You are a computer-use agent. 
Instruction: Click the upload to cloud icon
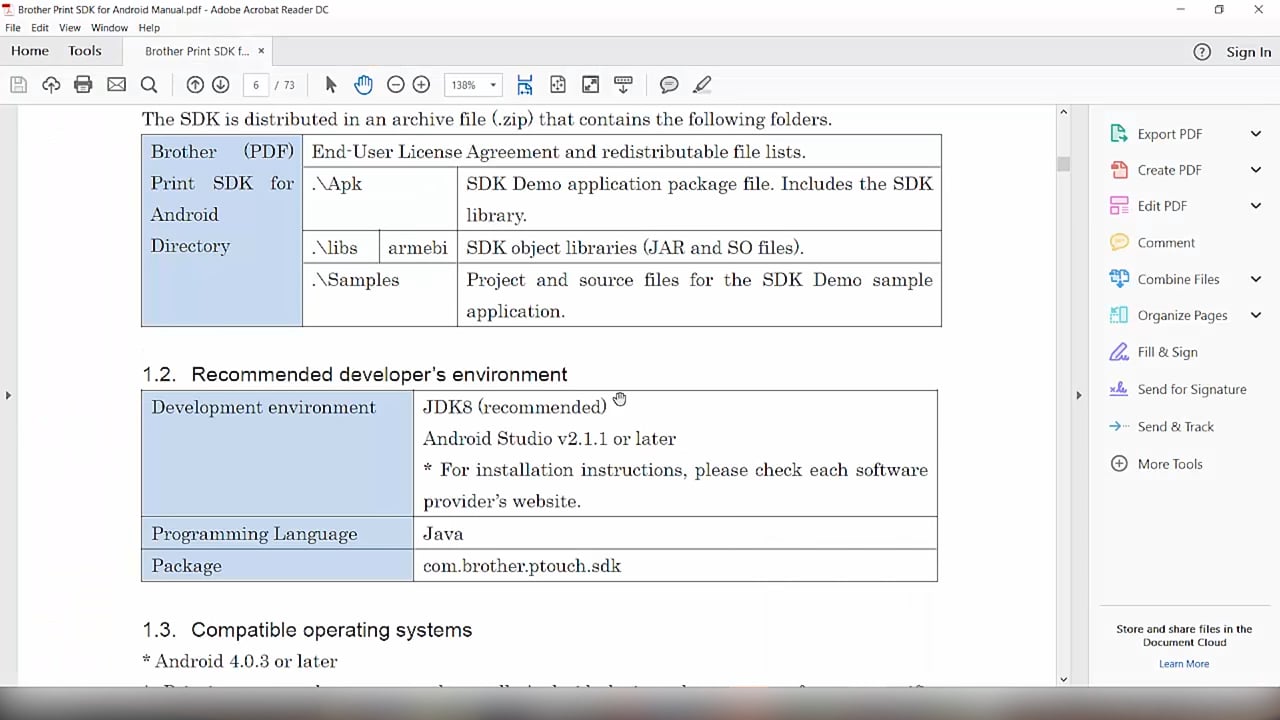coord(51,85)
